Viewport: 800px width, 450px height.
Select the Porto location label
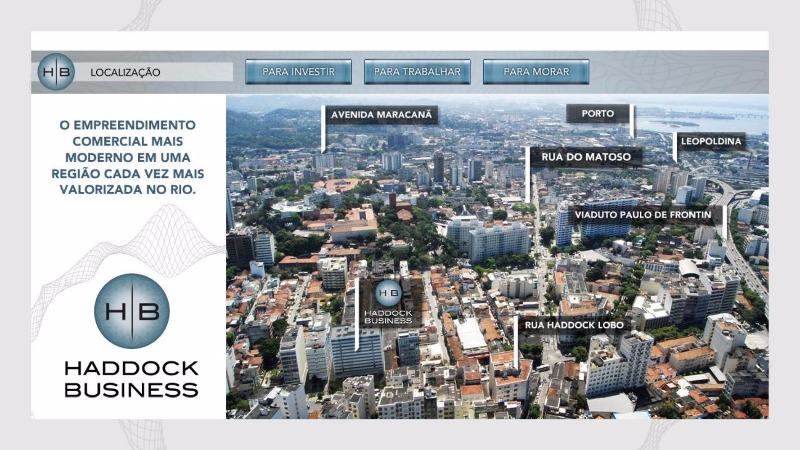tap(598, 114)
